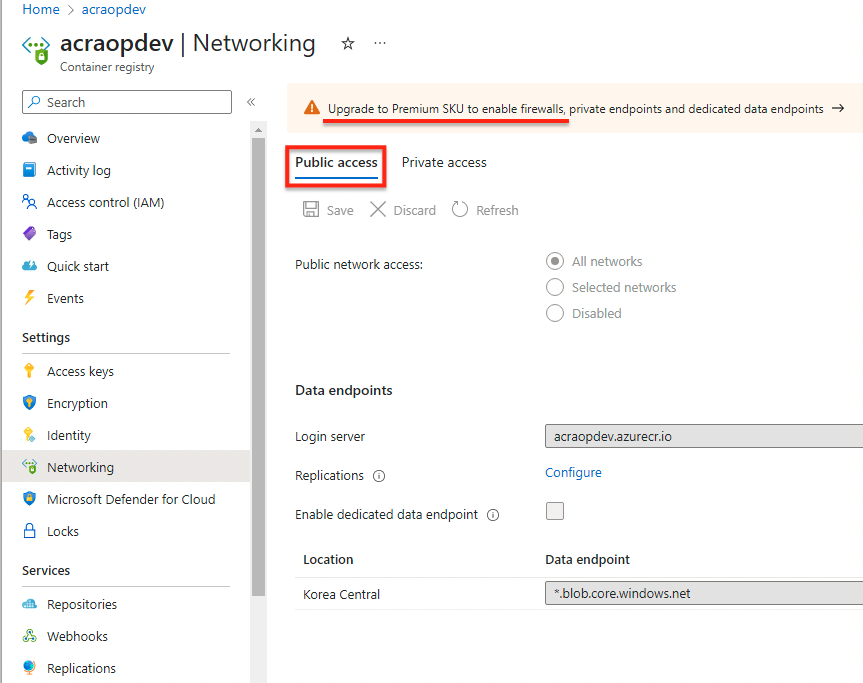Viewport: 863px width, 683px height.
Task: Click the Refresh button label
Action: (497, 210)
